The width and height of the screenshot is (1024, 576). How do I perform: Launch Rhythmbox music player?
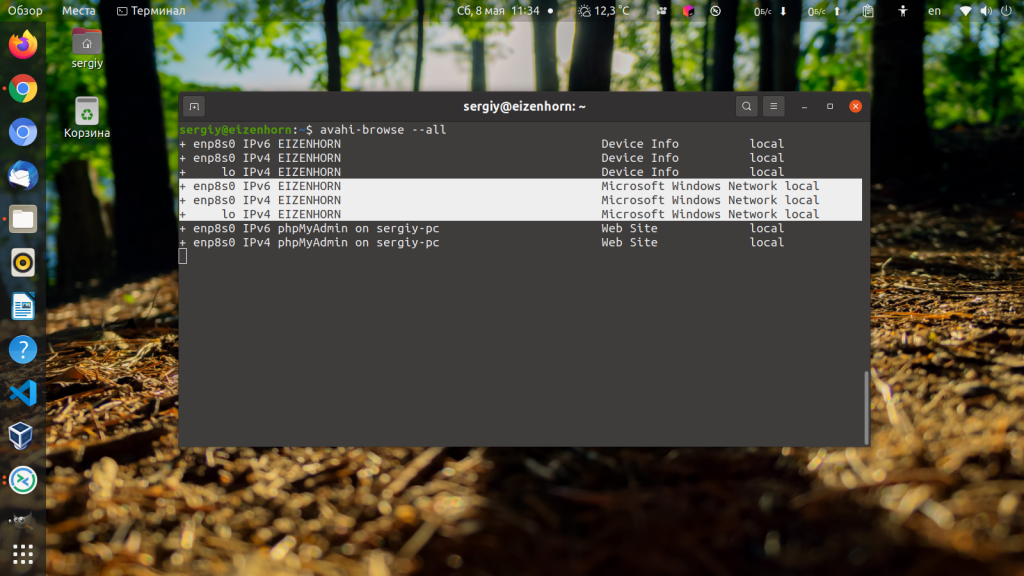coord(23,263)
